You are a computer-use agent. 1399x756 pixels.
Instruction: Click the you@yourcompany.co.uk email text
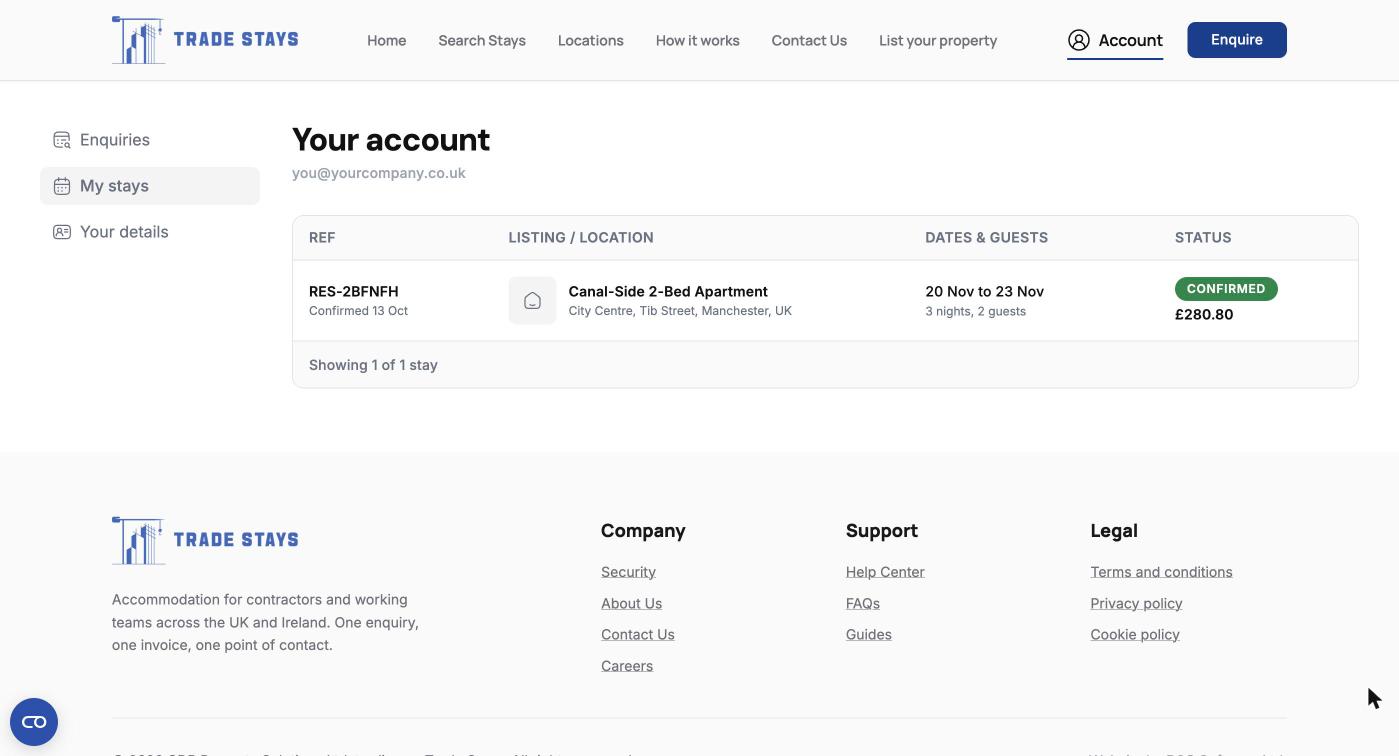point(379,173)
